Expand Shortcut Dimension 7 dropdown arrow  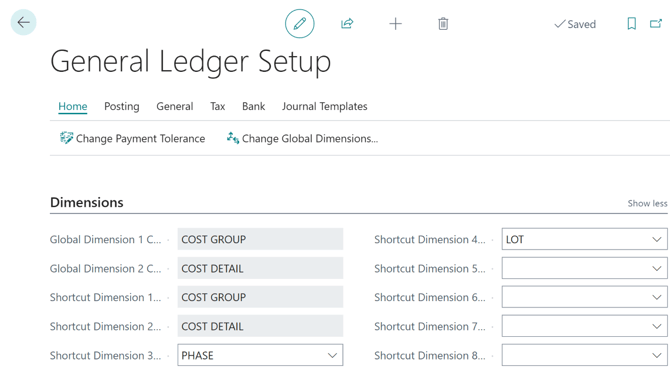click(x=657, y=326)
